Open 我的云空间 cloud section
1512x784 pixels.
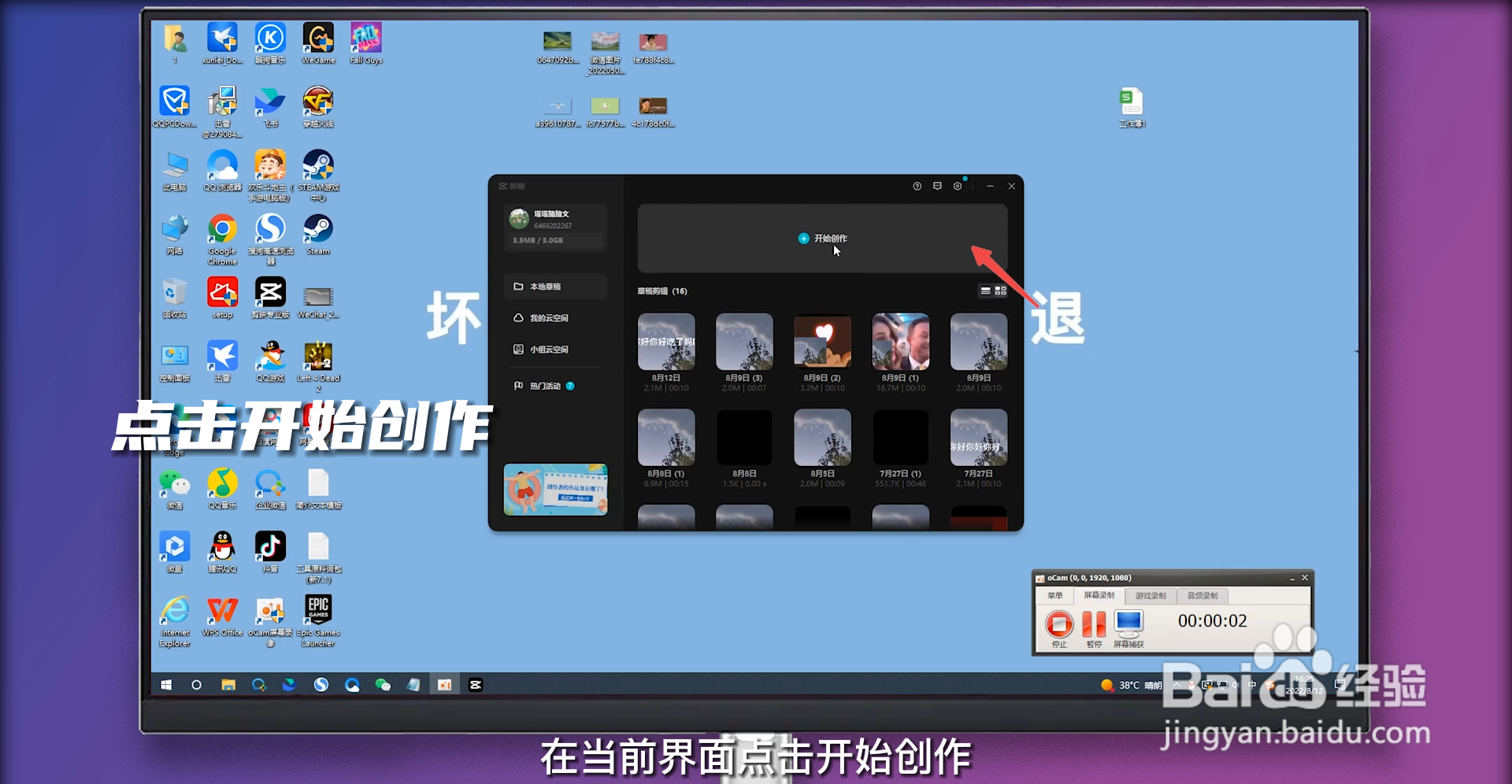[x=547, y=317]
